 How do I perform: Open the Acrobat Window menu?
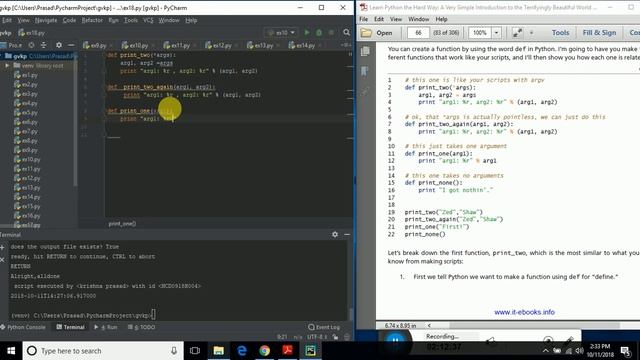[x=418, y=19]
